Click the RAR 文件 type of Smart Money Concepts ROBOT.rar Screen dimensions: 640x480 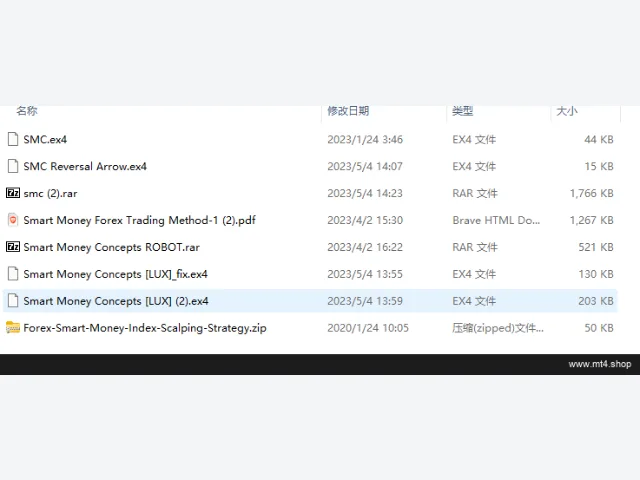click(475, 247)
